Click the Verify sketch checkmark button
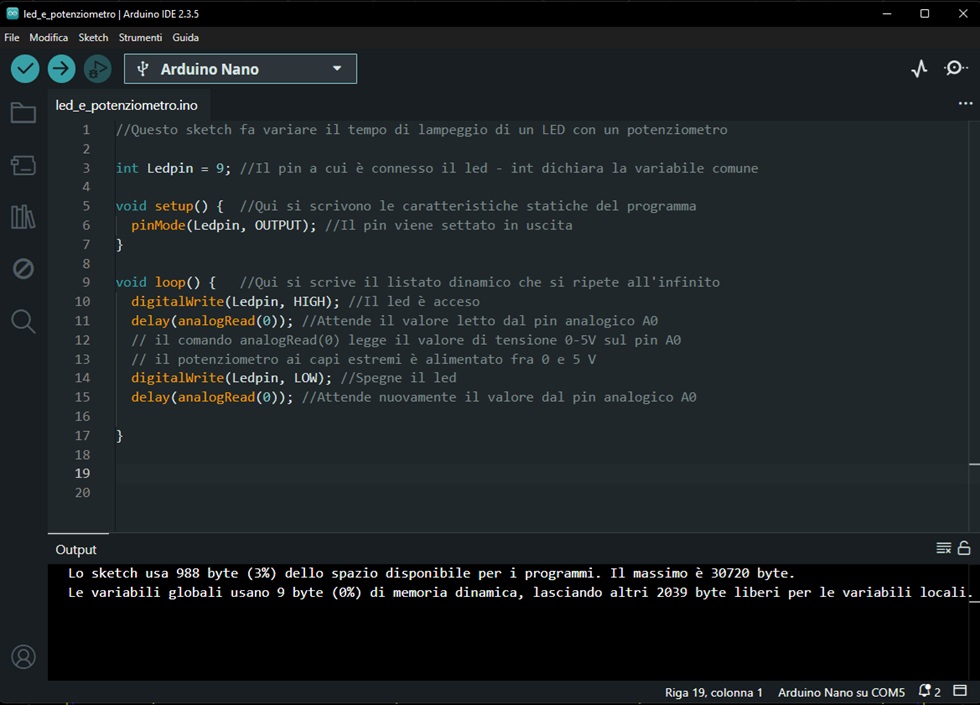 click(25, 69)
